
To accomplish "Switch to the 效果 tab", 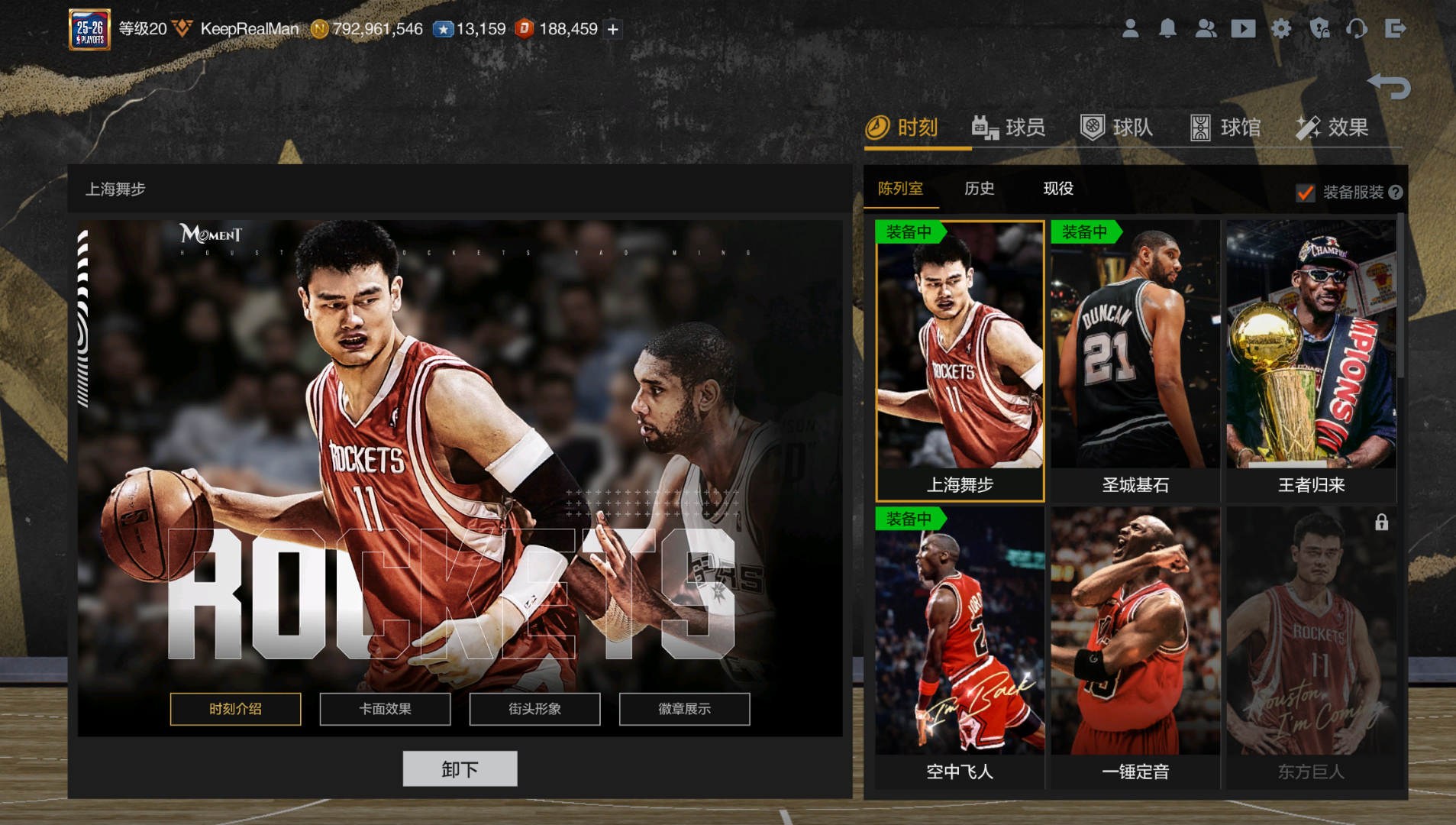I will (x=1332, y=128).
